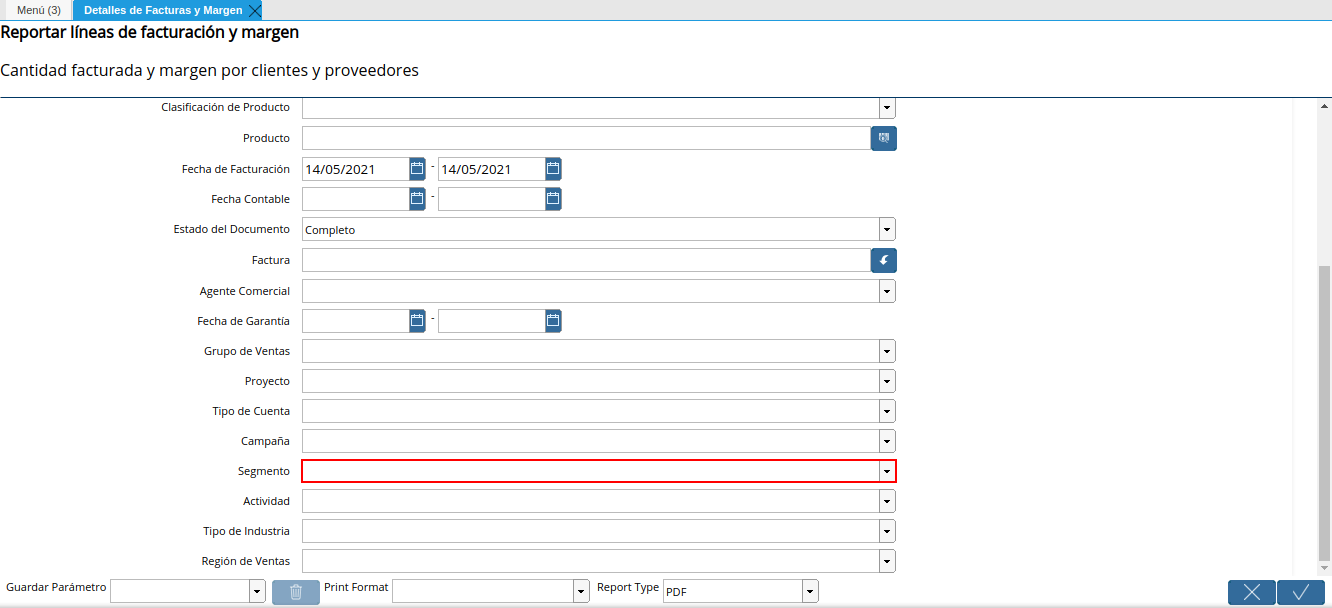
Task: Open calendar for Fecha de Facturación start date
Action: pyautogui.click(x=417, y=169)
